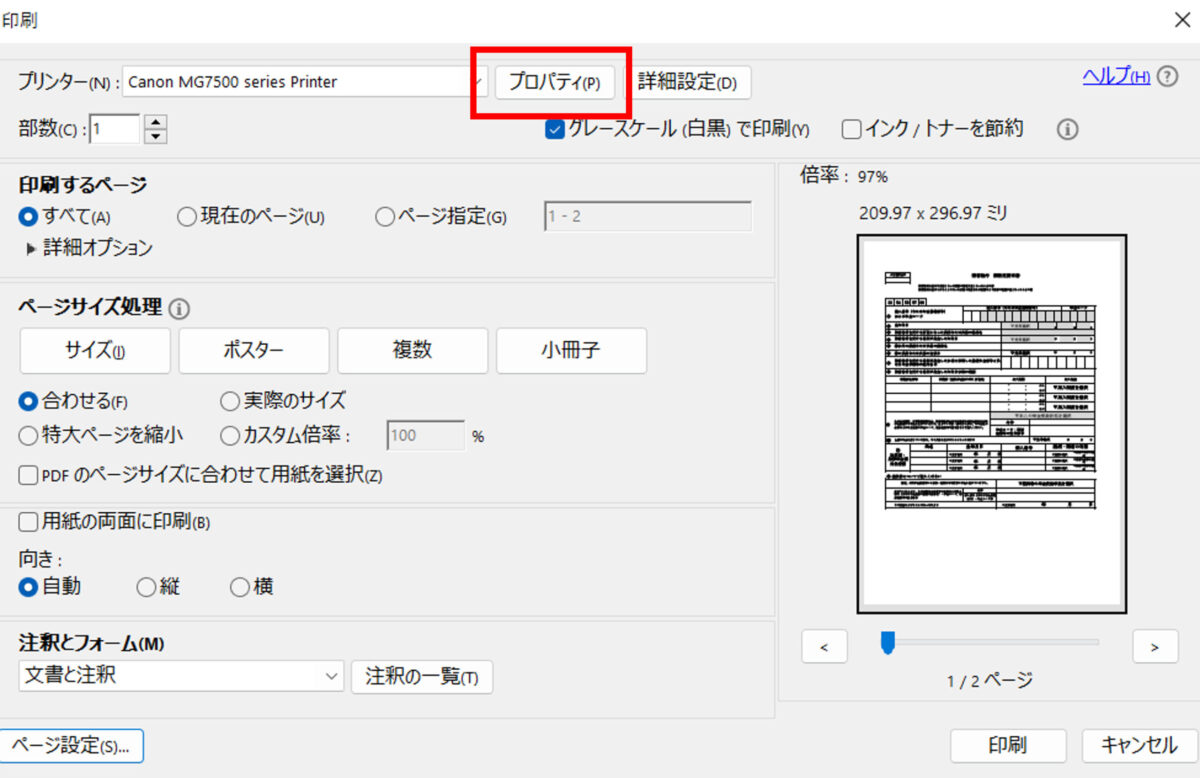Enable the ink/toner saving checkbox
1200x778 pixels.
pos(852,129)
